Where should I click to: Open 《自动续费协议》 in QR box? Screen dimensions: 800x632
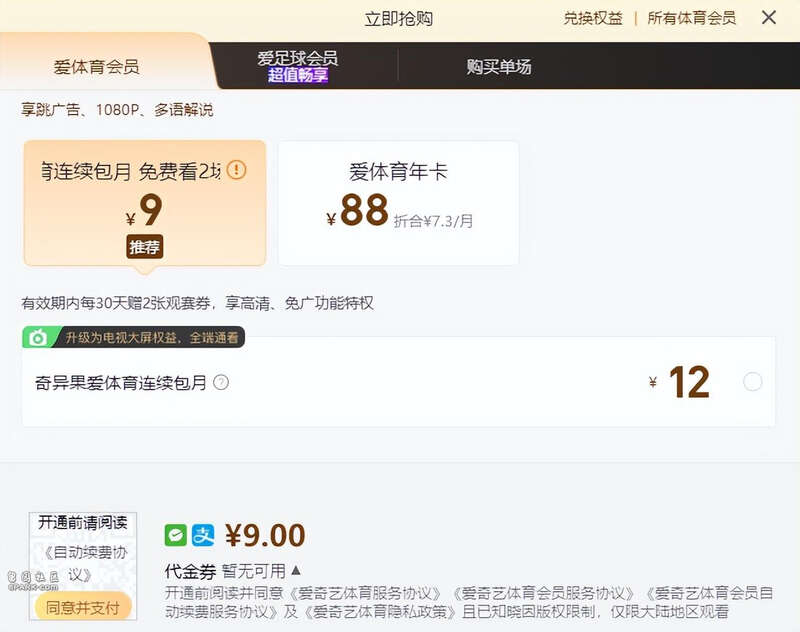83,563
